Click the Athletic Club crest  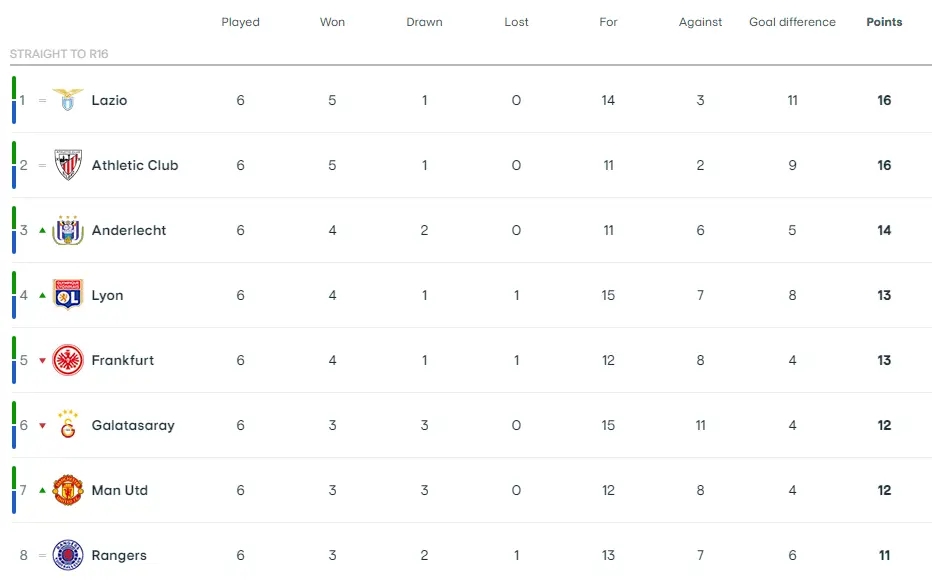tap(68, 165)
